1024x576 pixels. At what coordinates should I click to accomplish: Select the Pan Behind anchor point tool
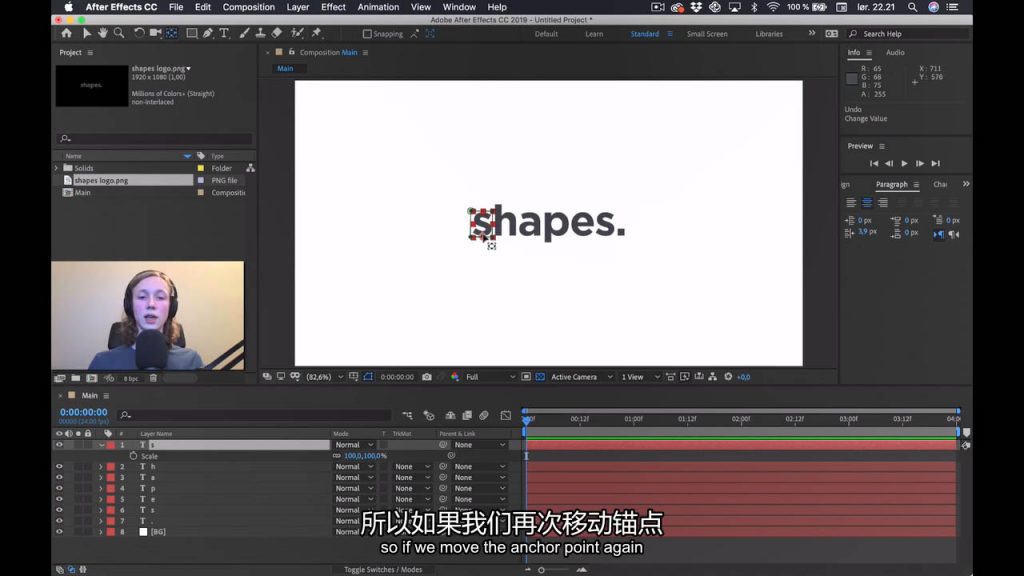click(172, 33)
